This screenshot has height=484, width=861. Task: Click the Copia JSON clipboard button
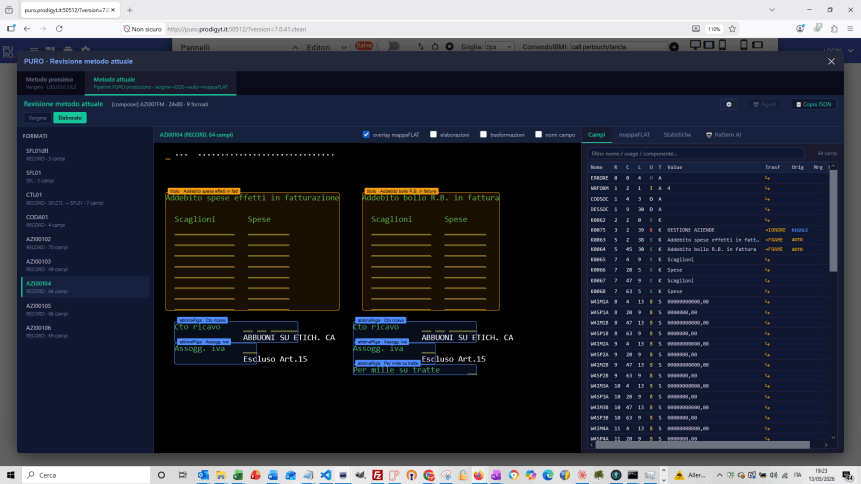[x=814, y=104]
